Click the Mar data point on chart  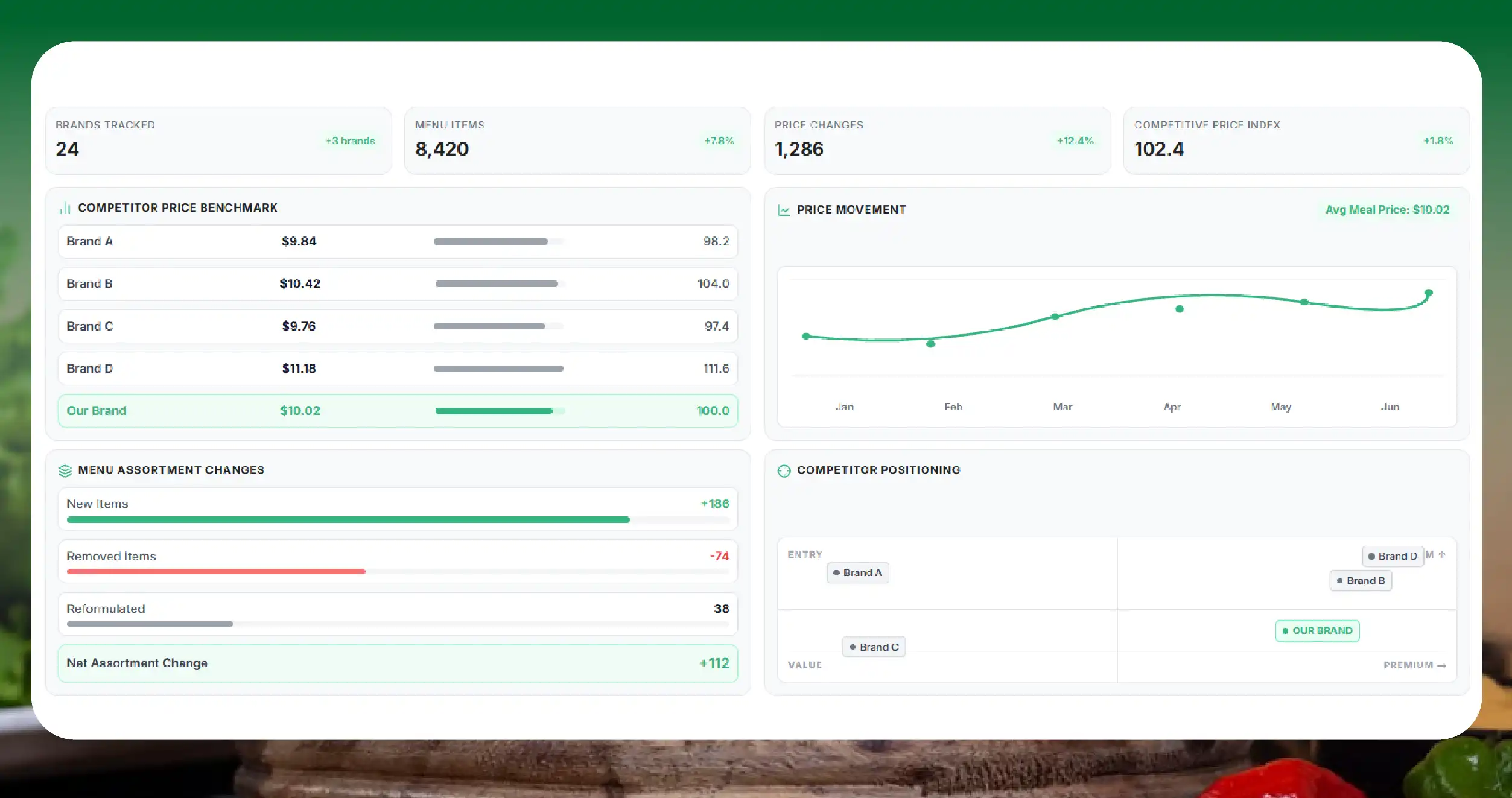pyautogui.click(x=1055, y=317)
